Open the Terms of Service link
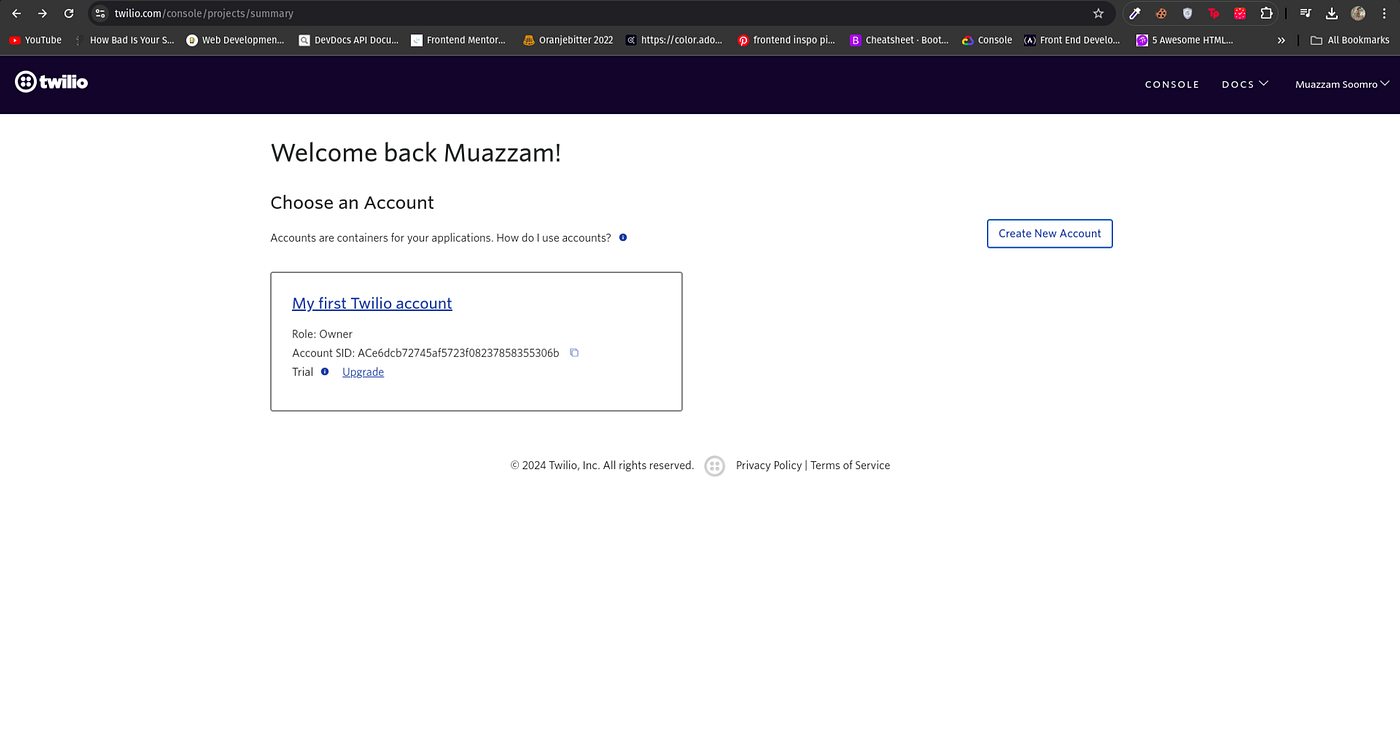This screenshot has width=1400, height=731. coord(850,465)
